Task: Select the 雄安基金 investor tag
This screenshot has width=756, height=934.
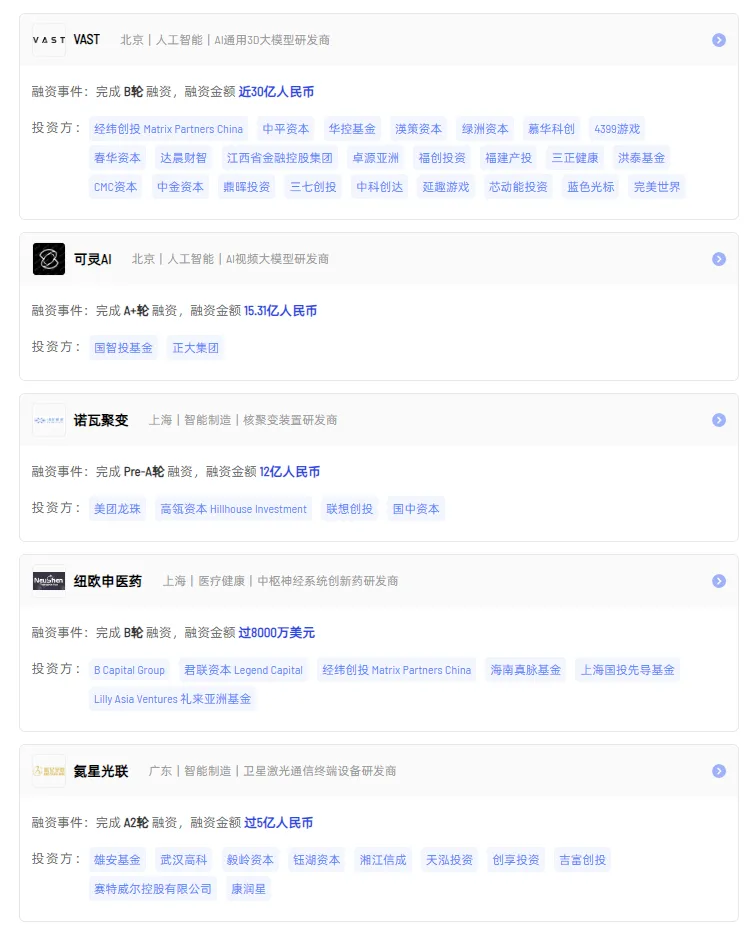Action: (x=117, y=860)
